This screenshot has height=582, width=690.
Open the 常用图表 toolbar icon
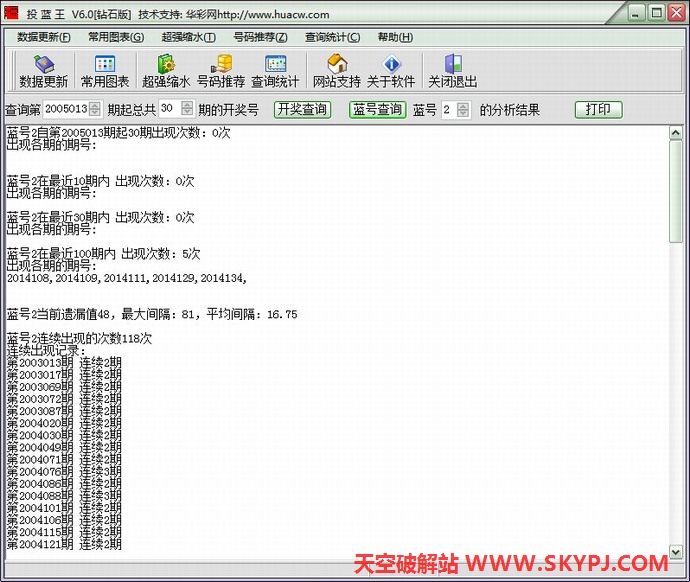coord(104,65)
